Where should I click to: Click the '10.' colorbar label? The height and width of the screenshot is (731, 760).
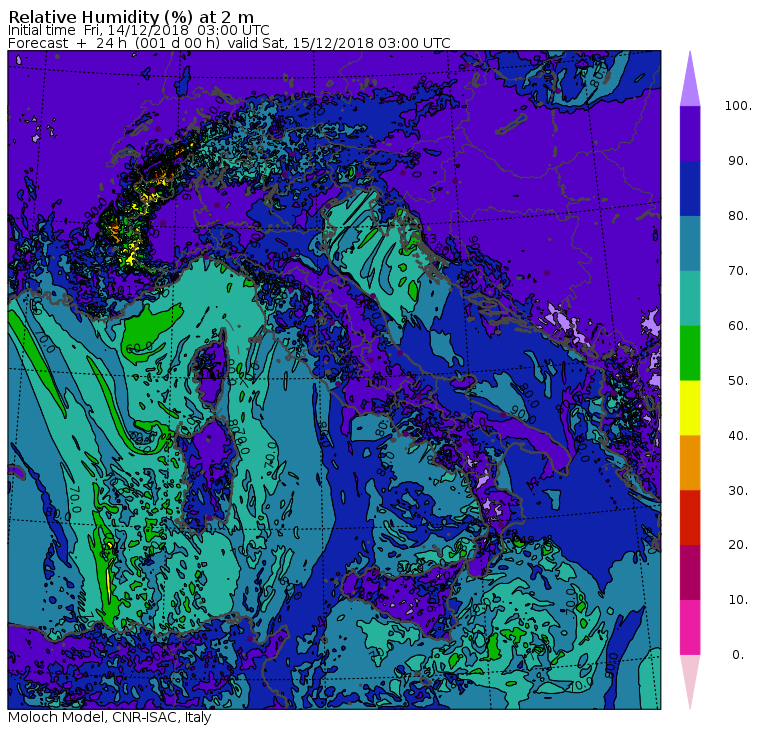click(738, 600)
